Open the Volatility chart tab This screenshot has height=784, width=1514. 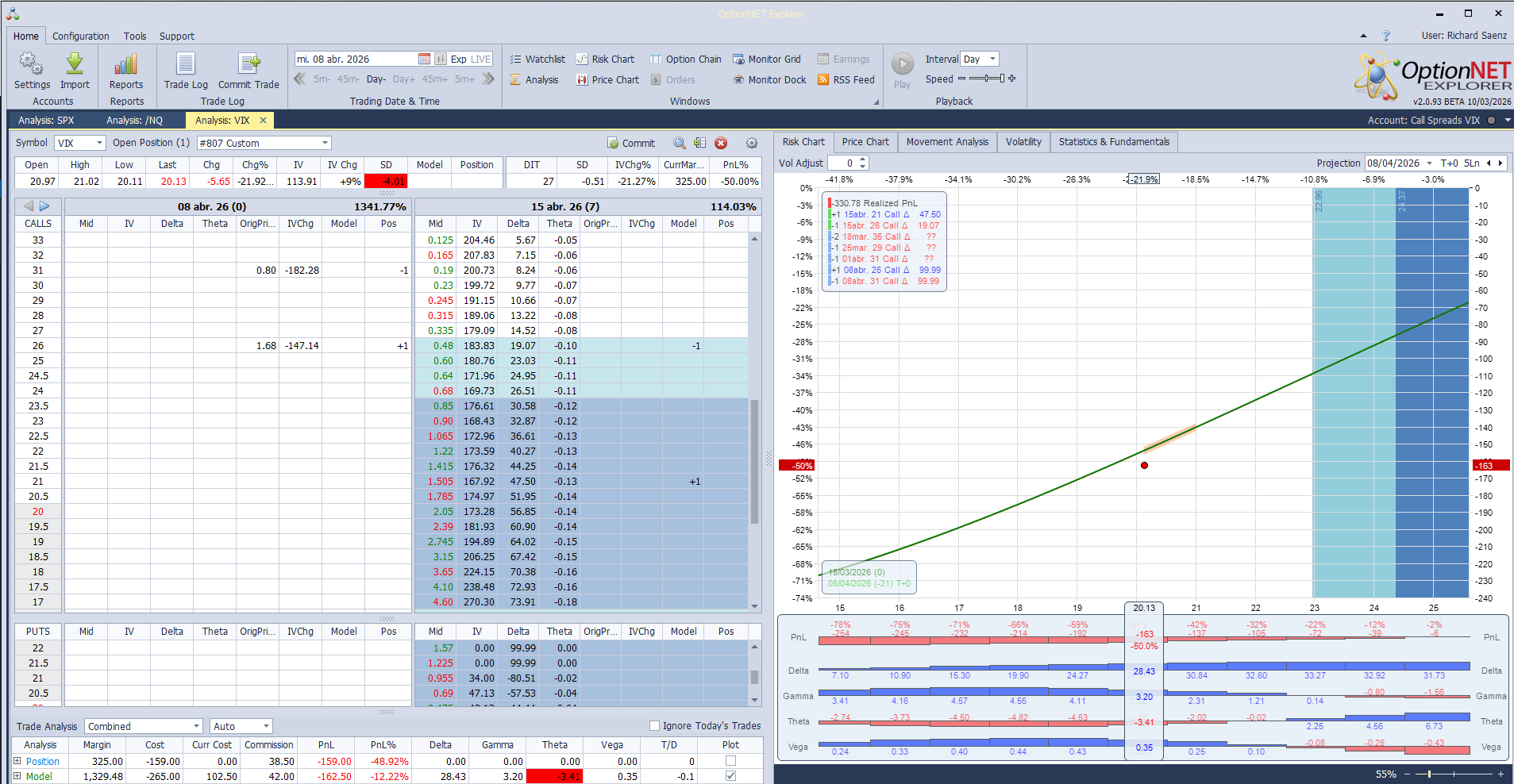(1023, 141)
